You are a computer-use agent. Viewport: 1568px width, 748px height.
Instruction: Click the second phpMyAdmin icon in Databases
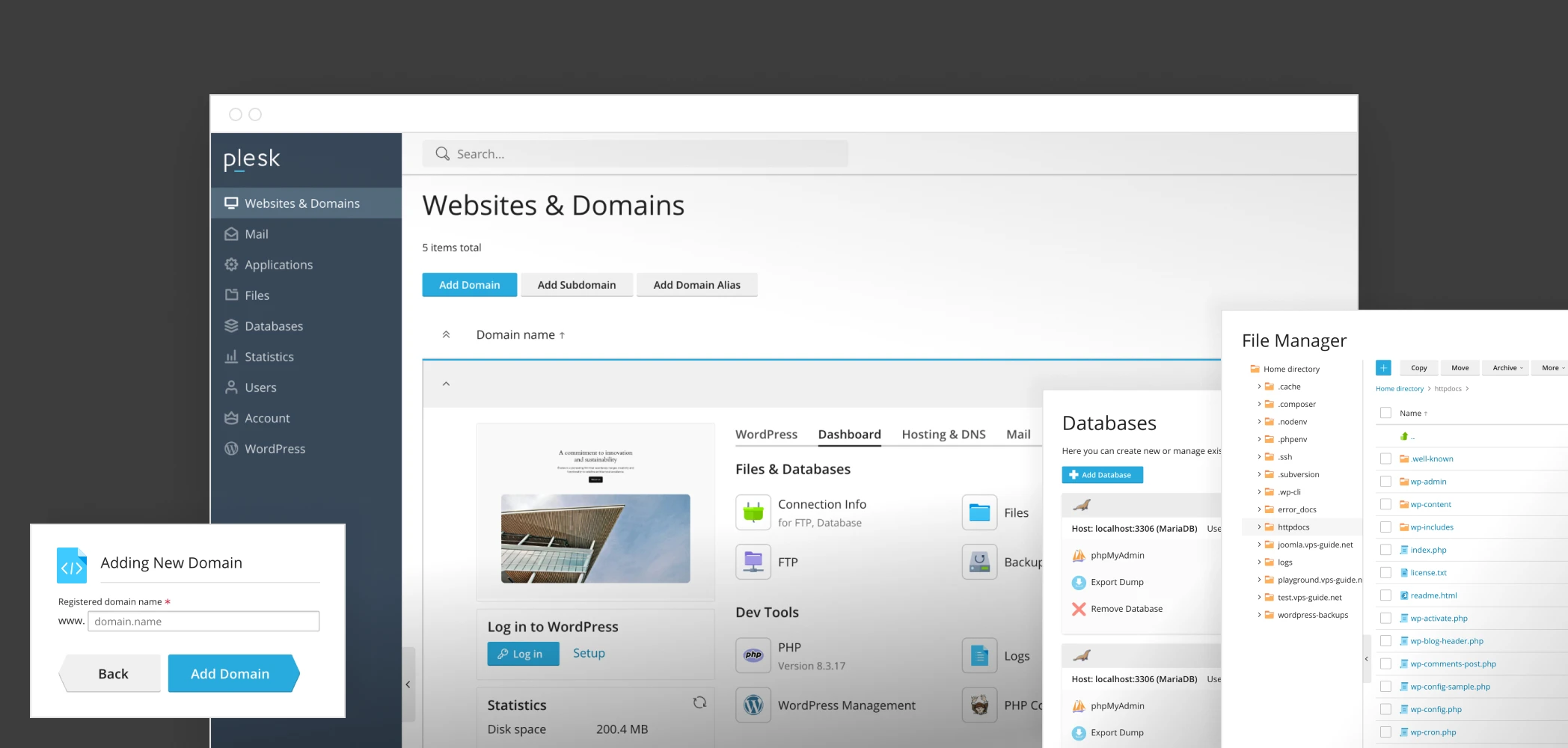(1079, 705)
